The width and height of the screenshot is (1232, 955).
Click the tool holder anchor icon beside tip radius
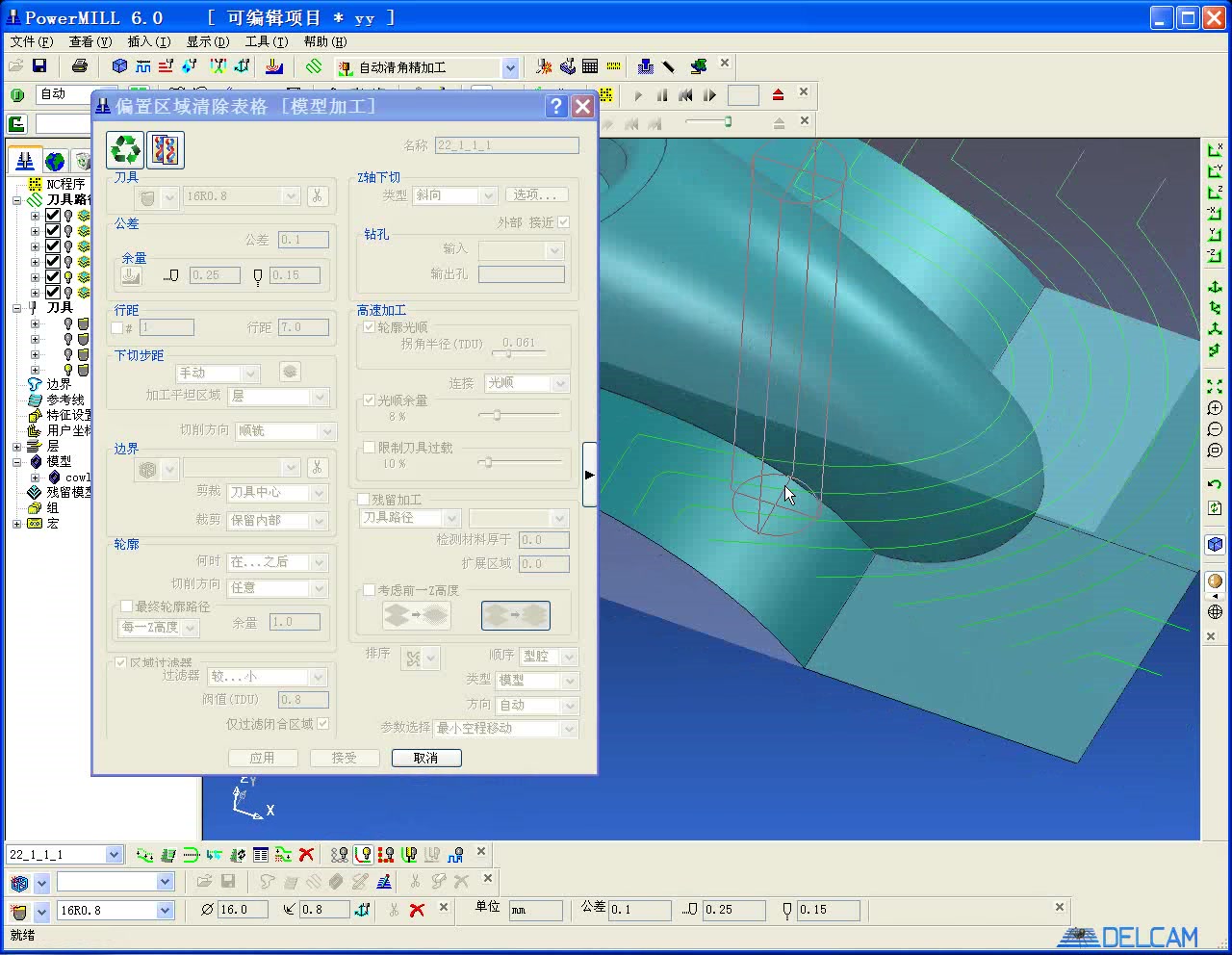362,910
